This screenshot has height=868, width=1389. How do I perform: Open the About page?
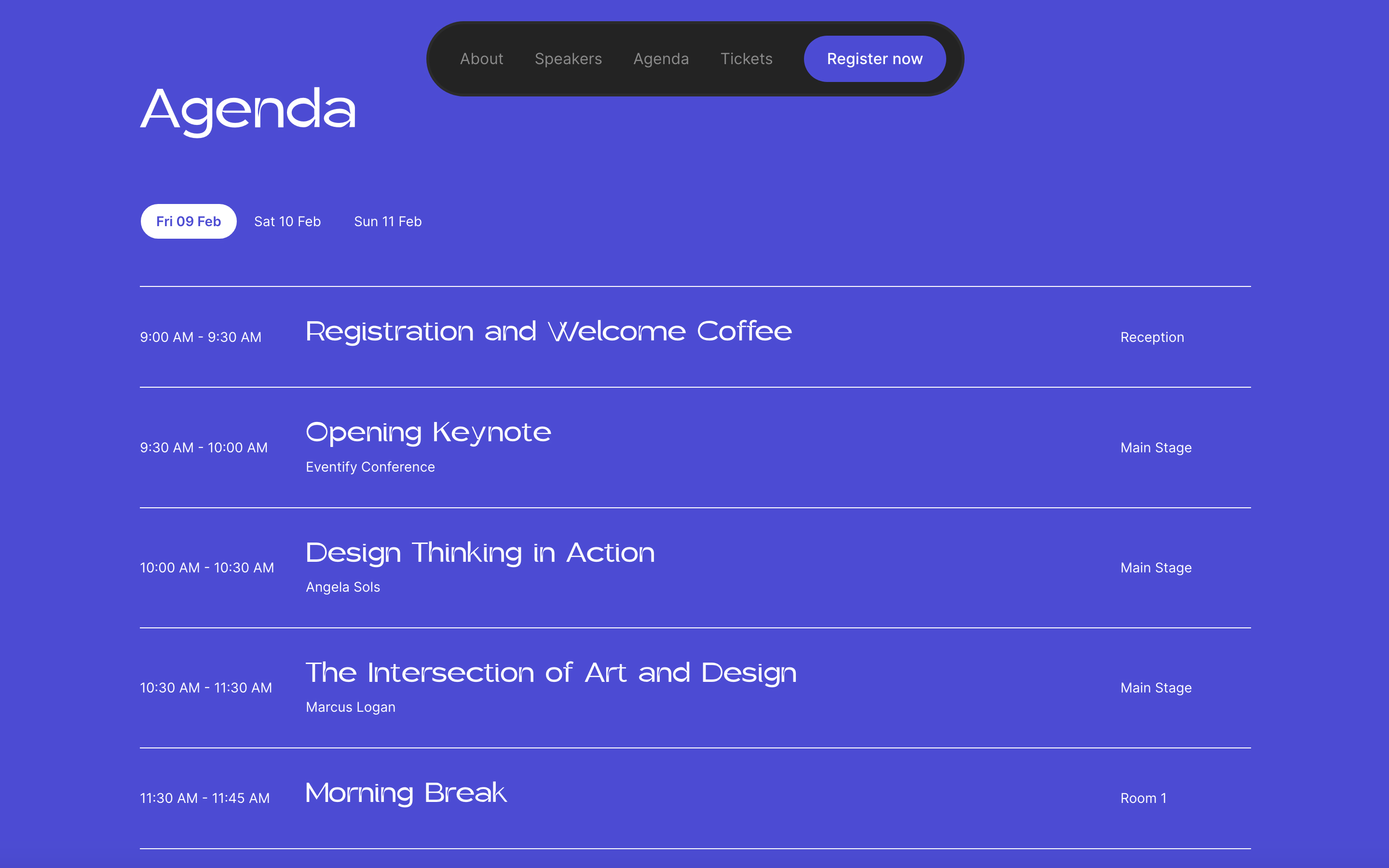pyautogui.click(x=481, y=58)
